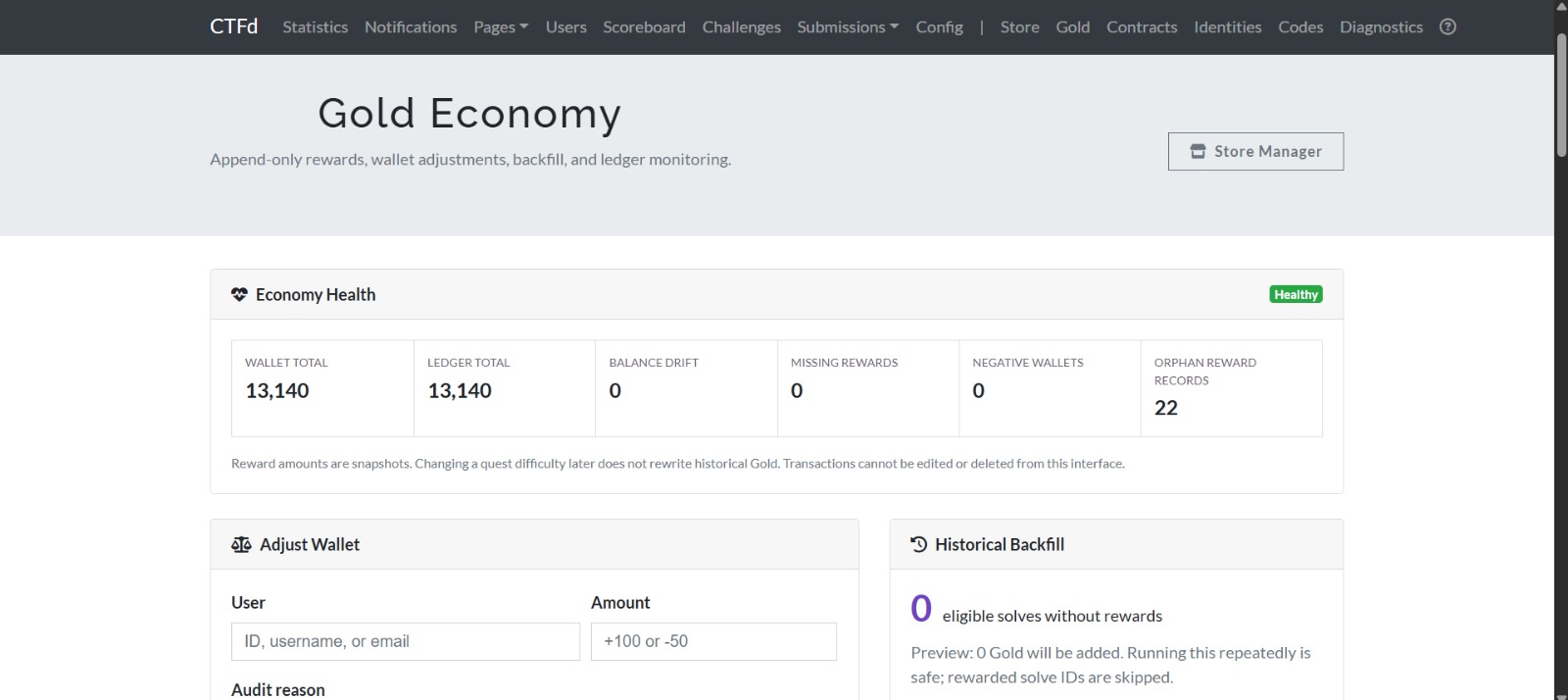Open the help question-mark icon in navbar
This screenshot has height=700, width=1568.
(x=1447, y=26)
